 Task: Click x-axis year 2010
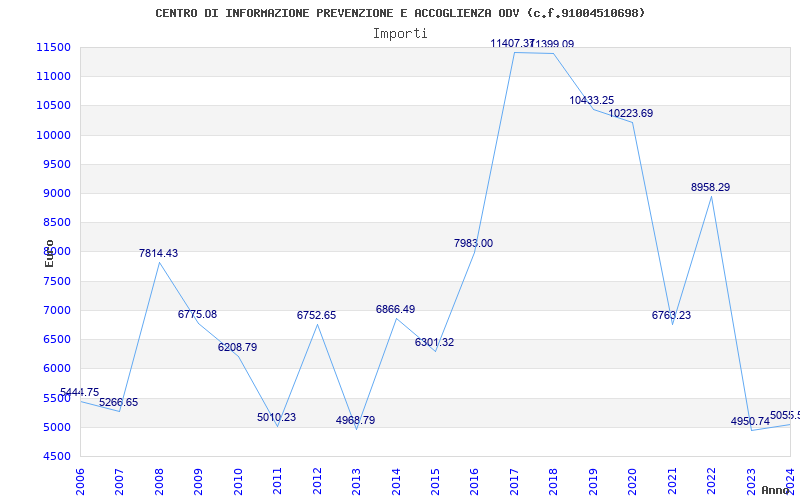(x=238, y=482)
